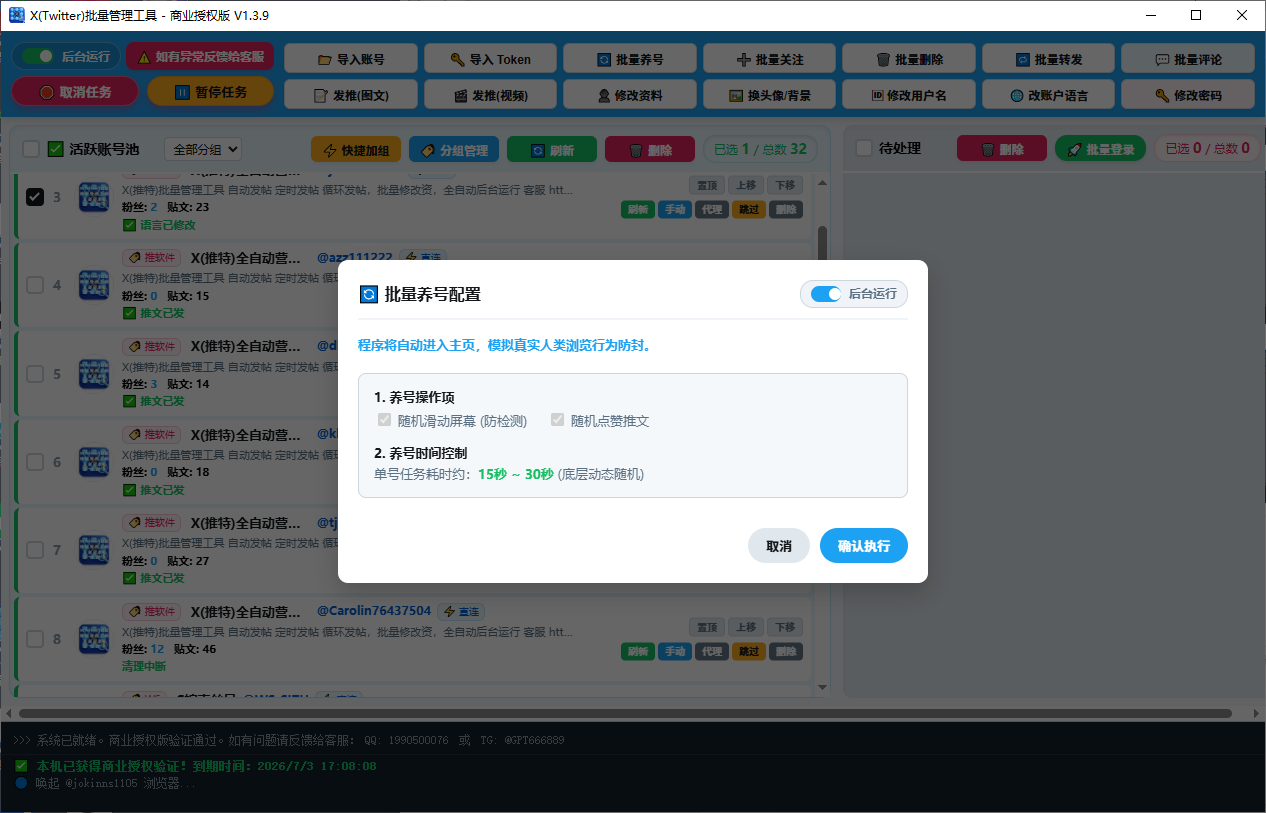Click the horizontal scrollbar above the log
Image resolution: width=1266 pixels, height=813 pixels.
point(625,713)
